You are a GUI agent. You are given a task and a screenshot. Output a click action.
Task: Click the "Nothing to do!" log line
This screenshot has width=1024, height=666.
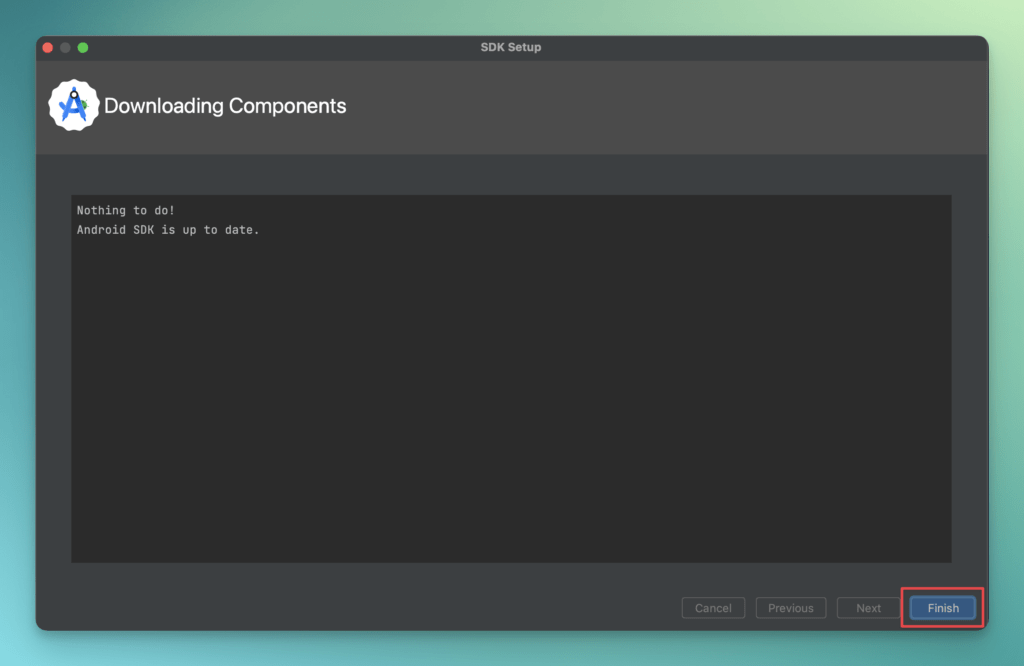(x=125, y=210)
